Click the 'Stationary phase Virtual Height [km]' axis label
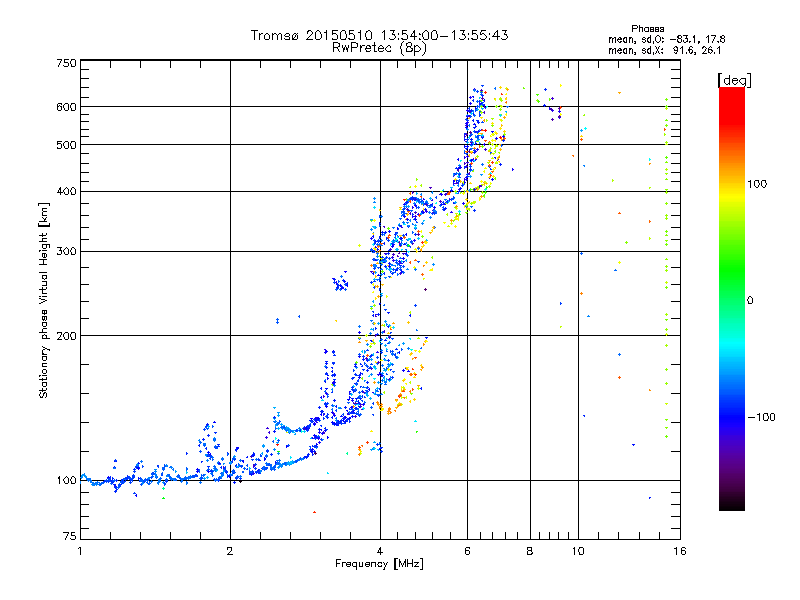 click(44, 300)
